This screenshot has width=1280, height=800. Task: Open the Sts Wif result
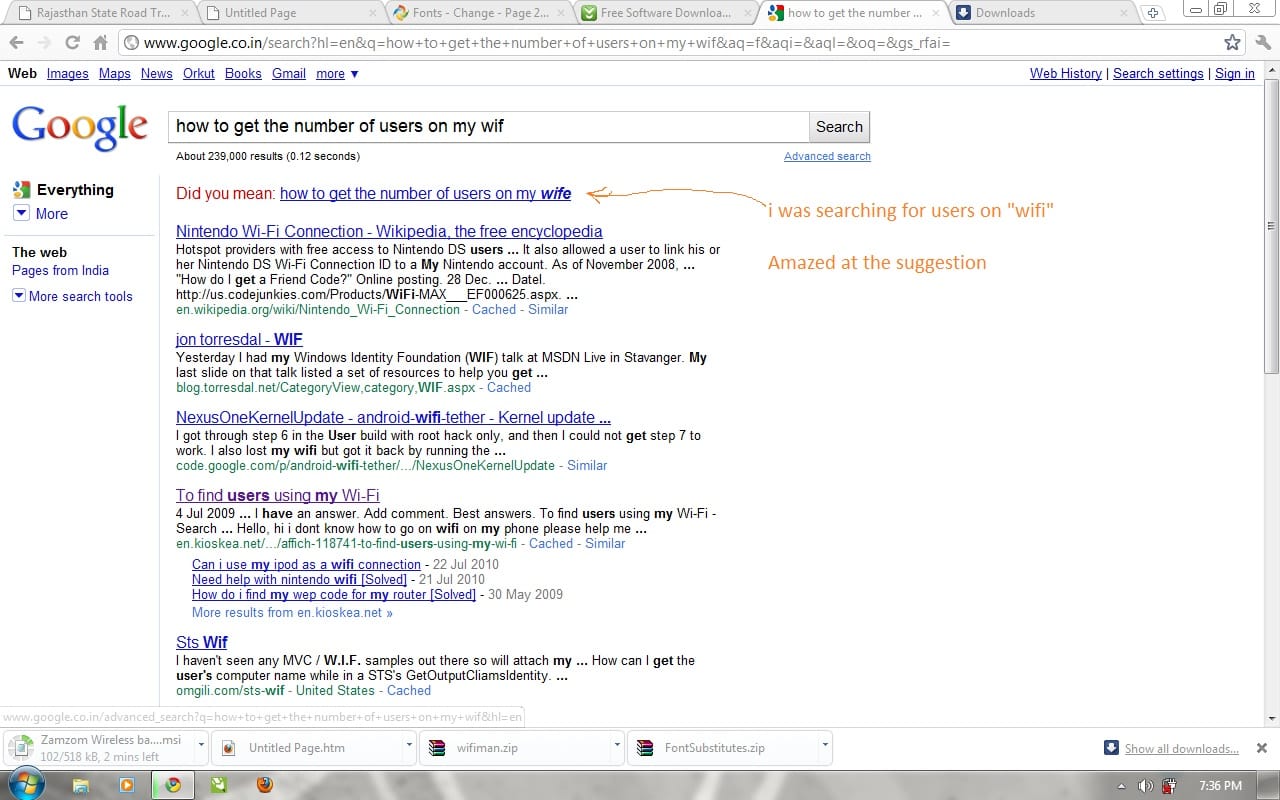(202, 642)
